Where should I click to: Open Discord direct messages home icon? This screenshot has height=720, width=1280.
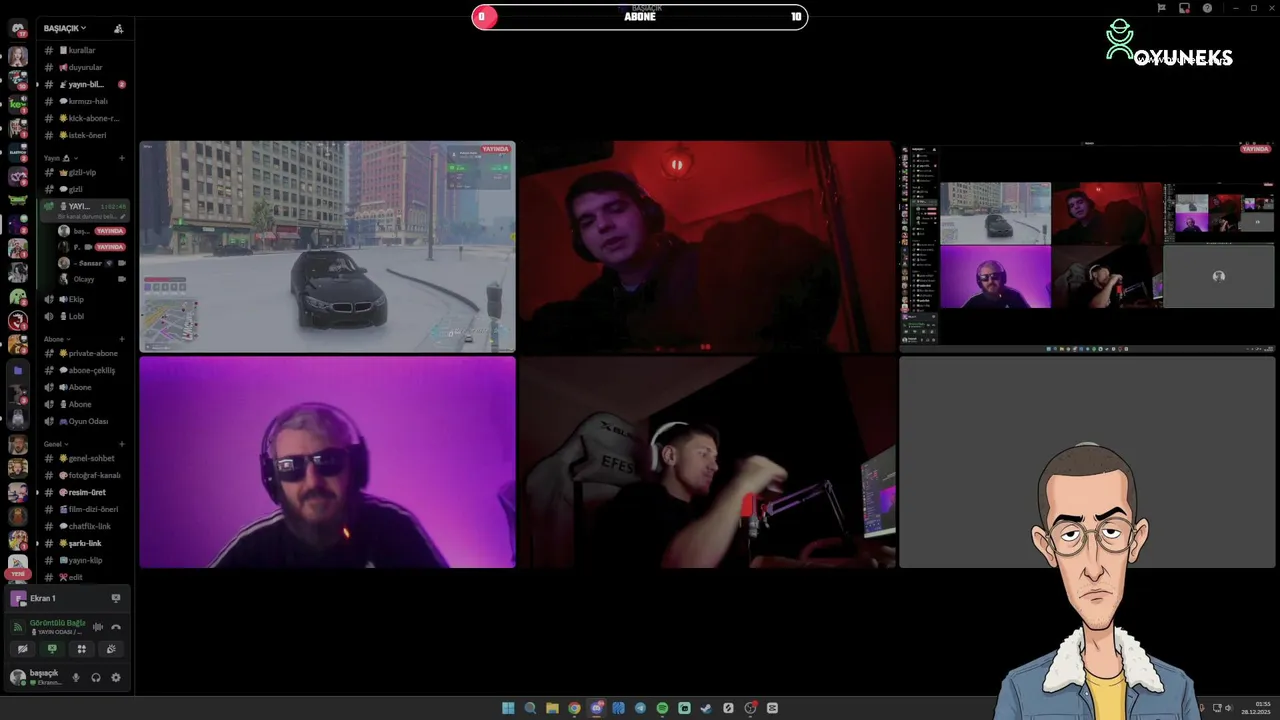17,29
